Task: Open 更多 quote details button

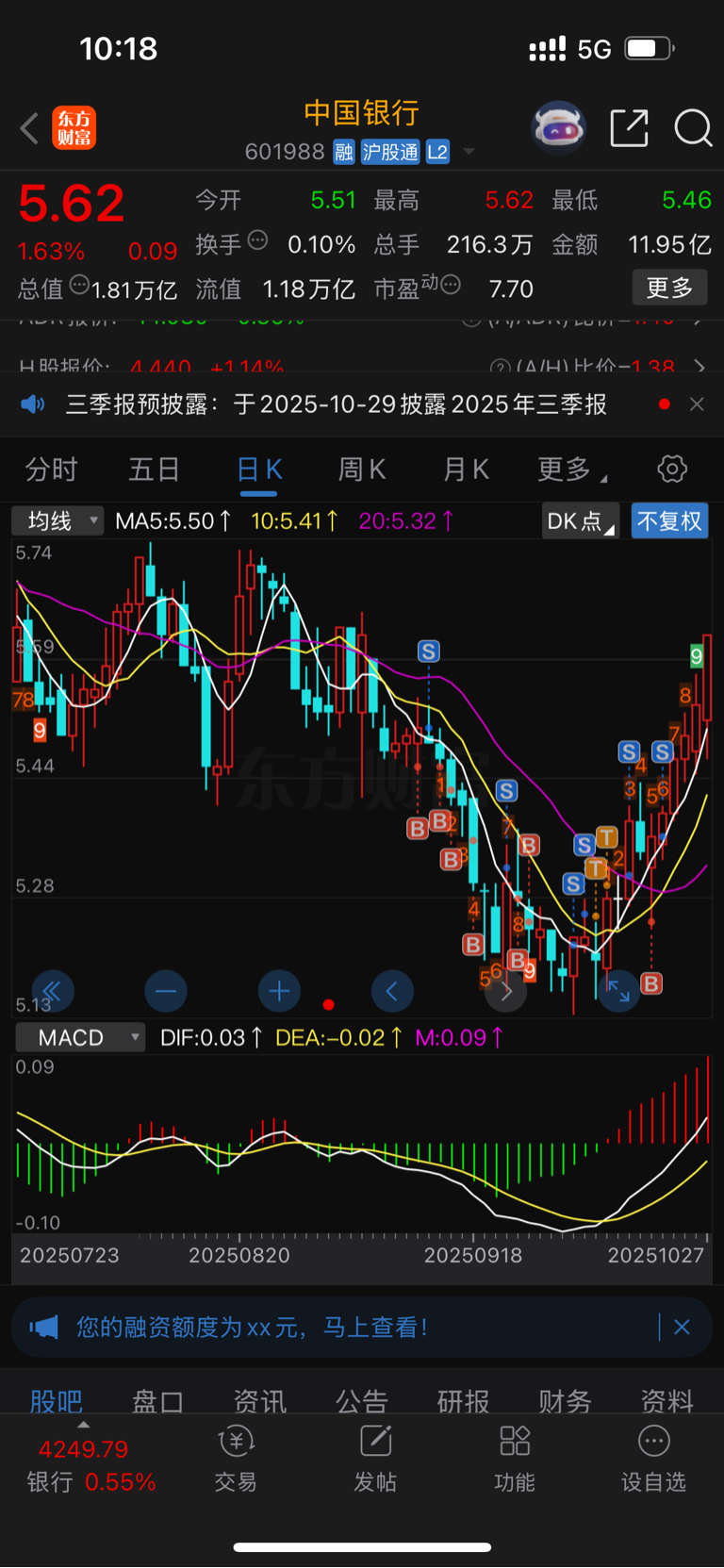Action: pyautogui.click(x=669, y=288)
